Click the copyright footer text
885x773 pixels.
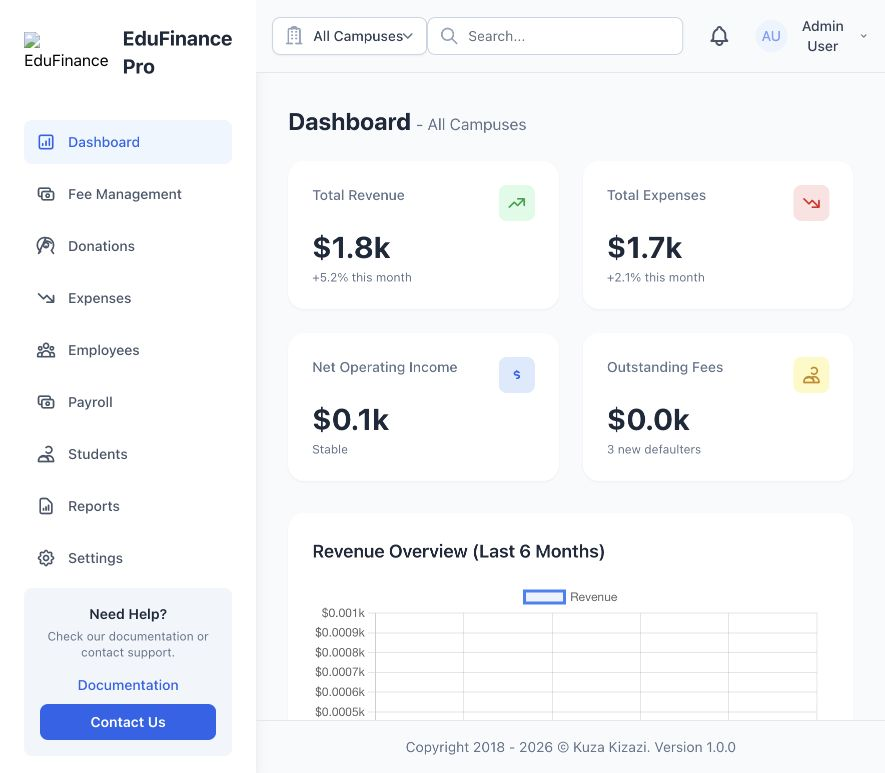(x=571, y=747)
